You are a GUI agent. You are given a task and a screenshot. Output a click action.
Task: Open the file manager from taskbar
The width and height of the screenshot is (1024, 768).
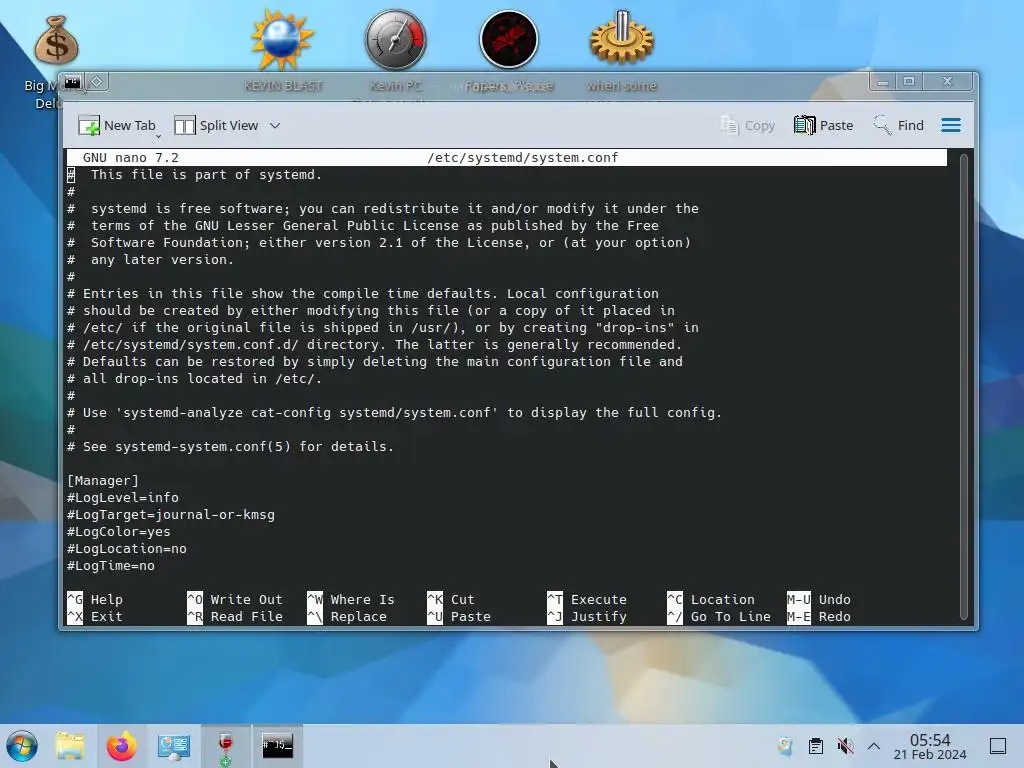point(70,746)
